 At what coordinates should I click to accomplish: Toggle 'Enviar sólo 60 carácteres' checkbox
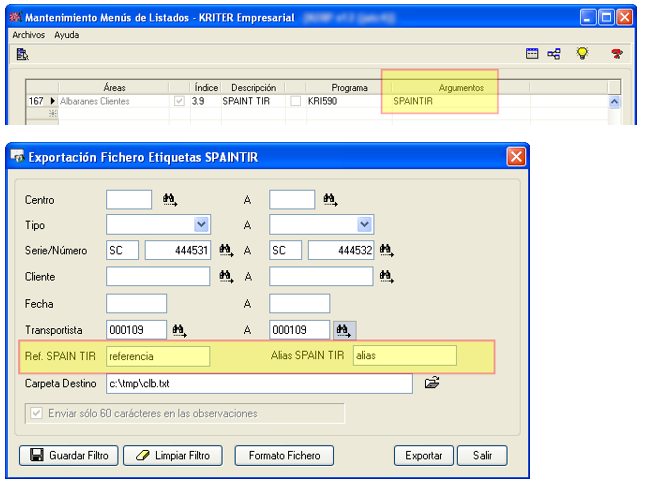point(38,413)
